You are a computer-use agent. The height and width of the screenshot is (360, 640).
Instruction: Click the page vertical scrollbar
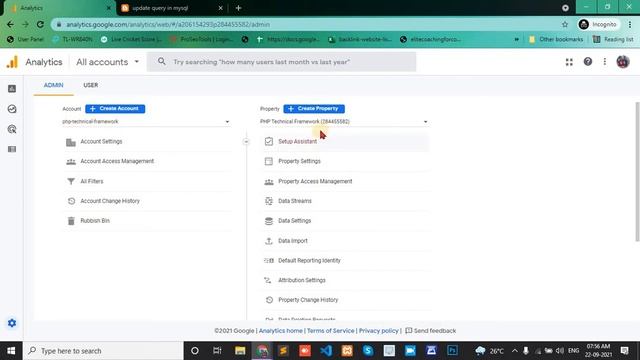click(637, 171)
